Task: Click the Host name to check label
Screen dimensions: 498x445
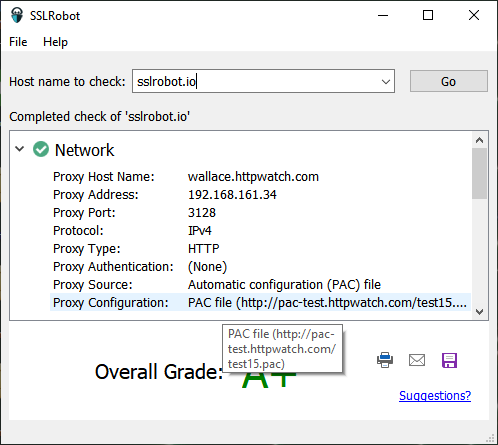Action: click(67, 82)
